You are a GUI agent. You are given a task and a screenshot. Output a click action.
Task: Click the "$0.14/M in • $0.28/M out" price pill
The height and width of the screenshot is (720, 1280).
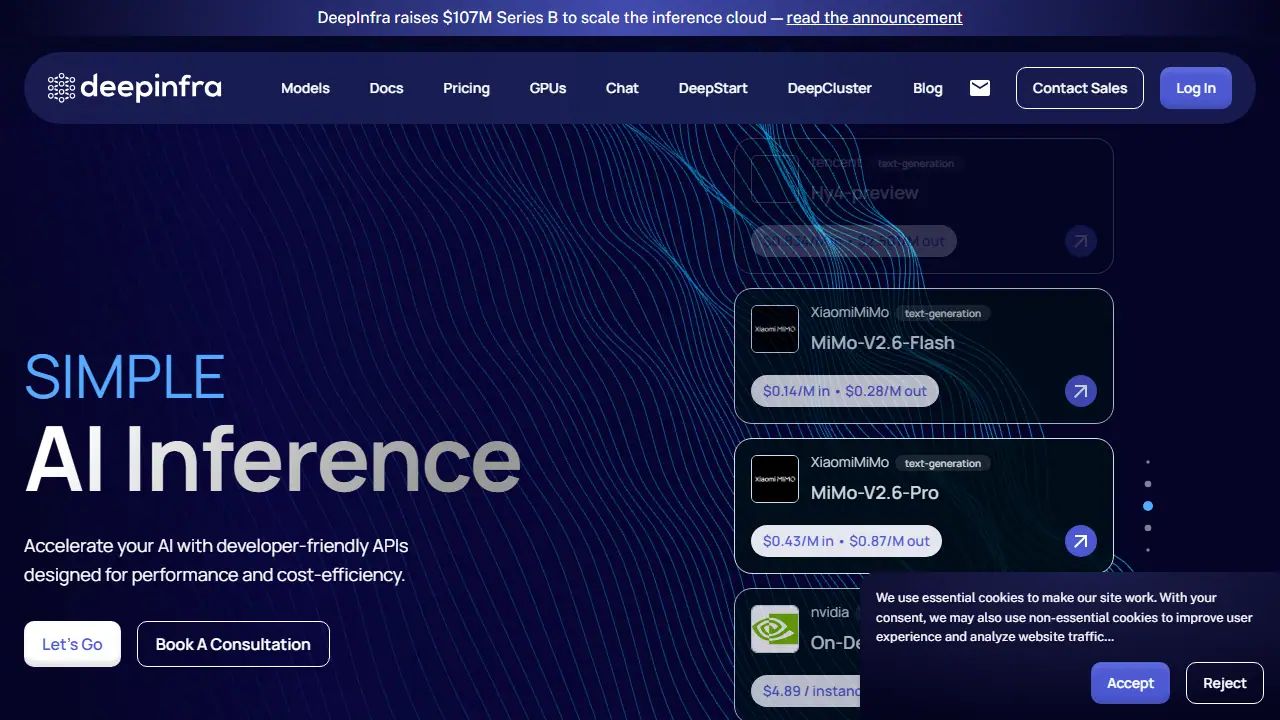(845, 391)
